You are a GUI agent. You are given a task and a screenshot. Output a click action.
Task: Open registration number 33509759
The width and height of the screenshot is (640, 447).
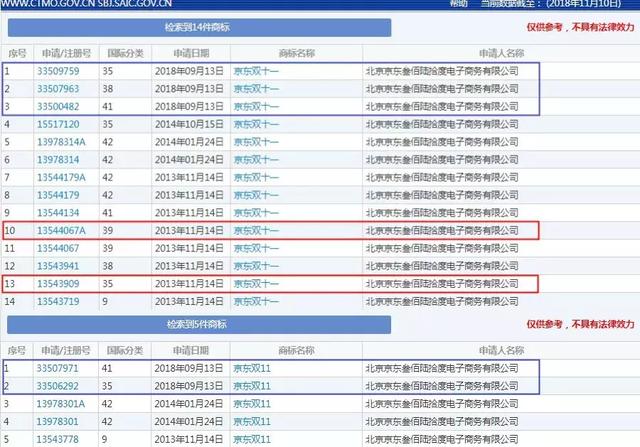(58, 71)
